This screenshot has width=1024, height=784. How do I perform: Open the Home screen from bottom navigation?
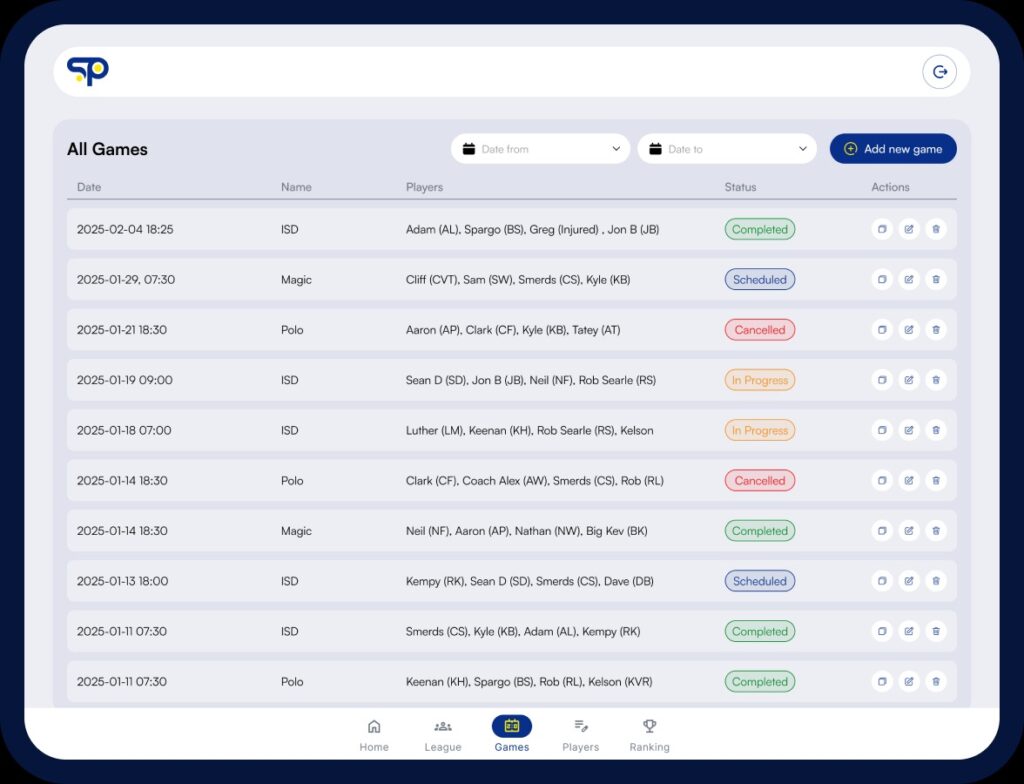(x=374, y=734)
